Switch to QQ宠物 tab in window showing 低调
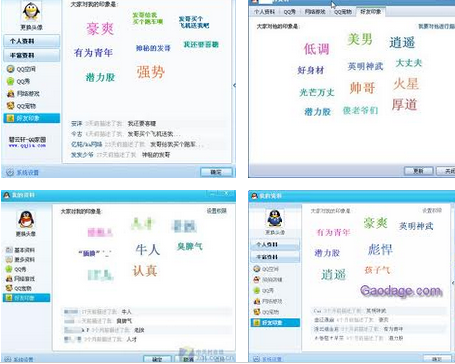Viewport: 455px width, 364px height. 342,12
